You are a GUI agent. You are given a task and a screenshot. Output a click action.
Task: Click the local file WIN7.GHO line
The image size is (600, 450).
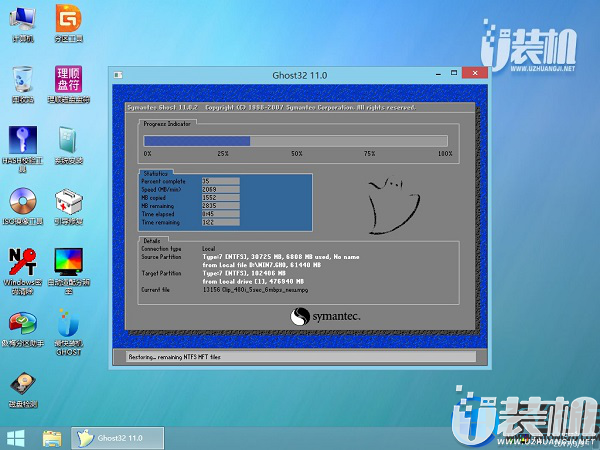pos(262,265)
